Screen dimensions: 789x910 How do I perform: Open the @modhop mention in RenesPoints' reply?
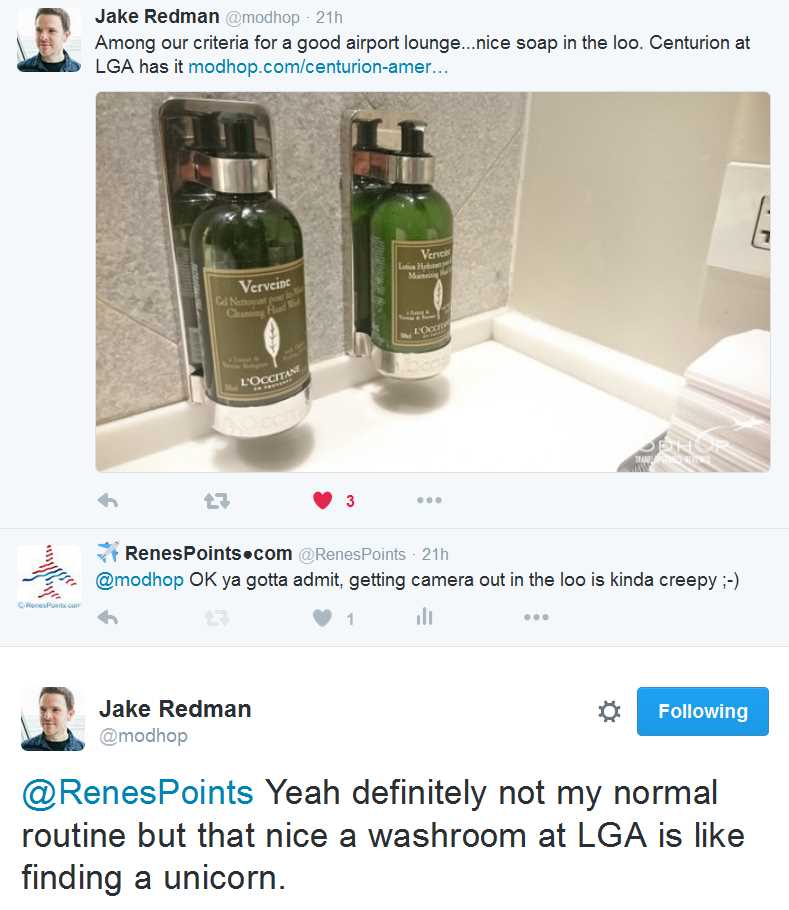coord(139,580)
